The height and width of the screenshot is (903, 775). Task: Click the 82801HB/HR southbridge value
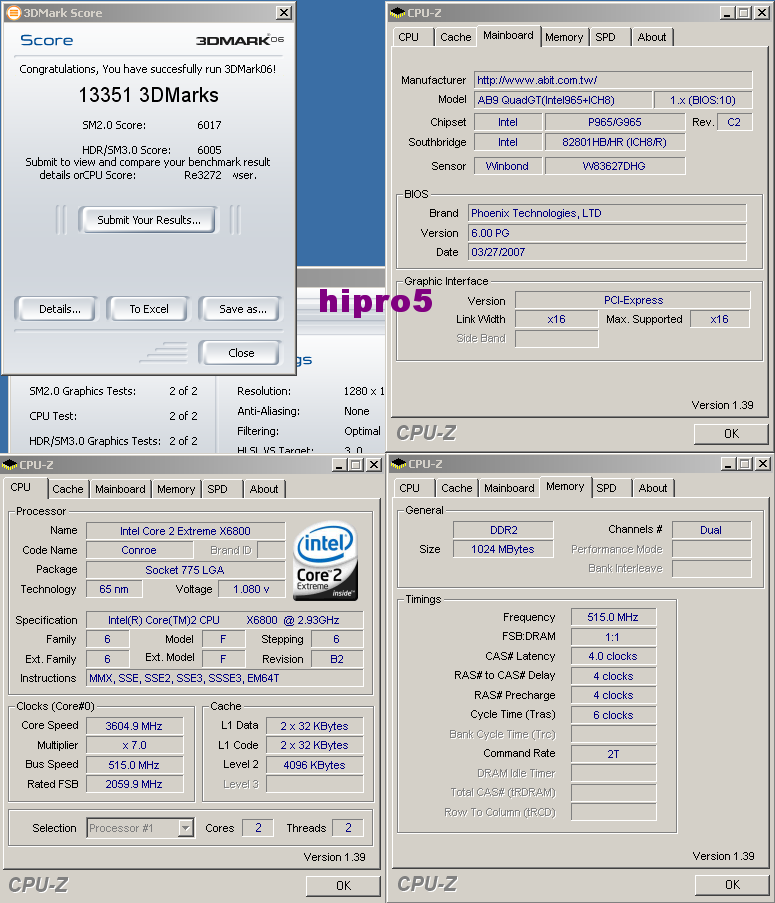(x=615, y=142)
